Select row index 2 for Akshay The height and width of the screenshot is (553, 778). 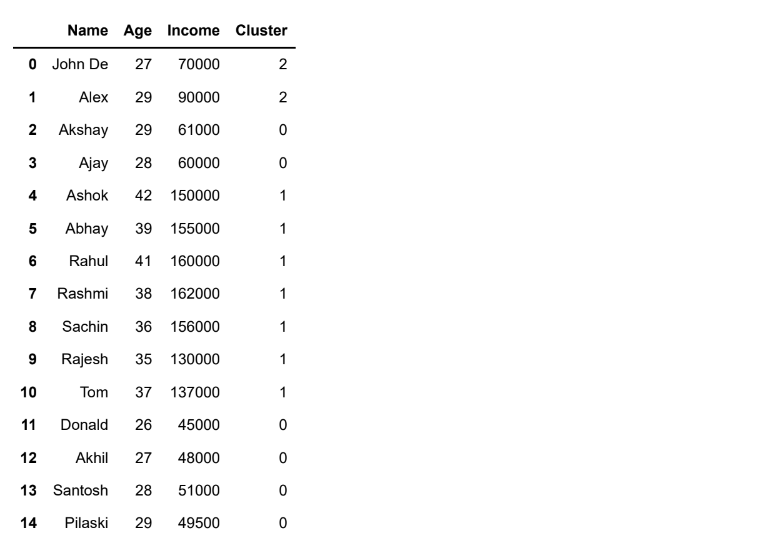[32, 130]
